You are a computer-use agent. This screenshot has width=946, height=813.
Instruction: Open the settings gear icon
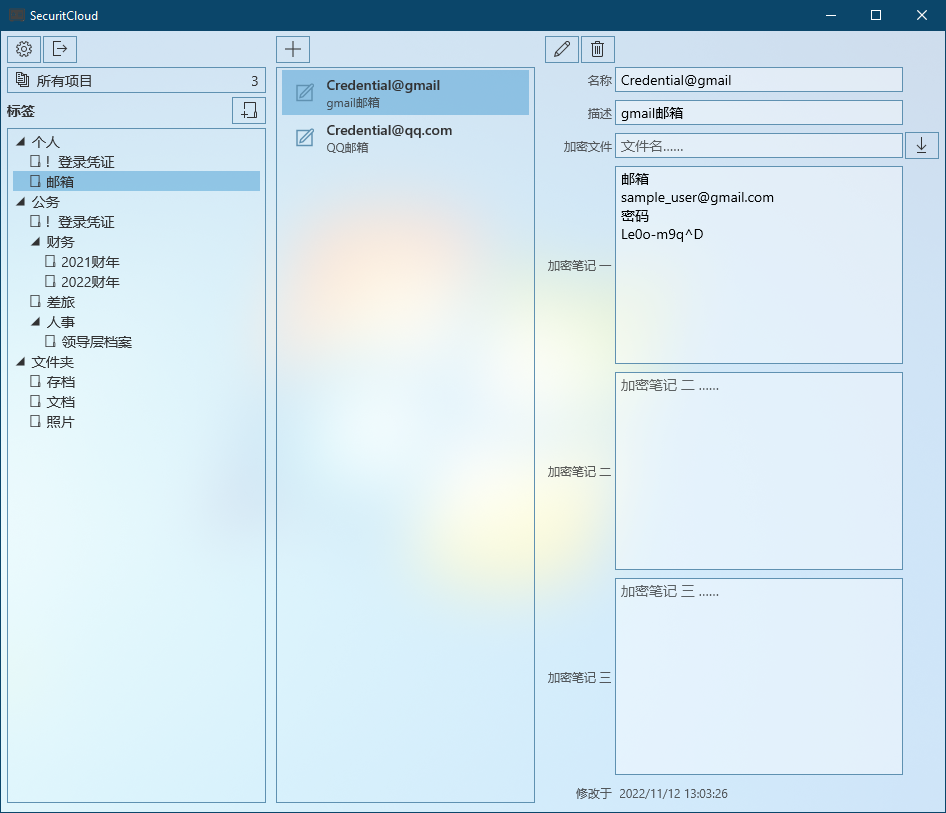24,49
